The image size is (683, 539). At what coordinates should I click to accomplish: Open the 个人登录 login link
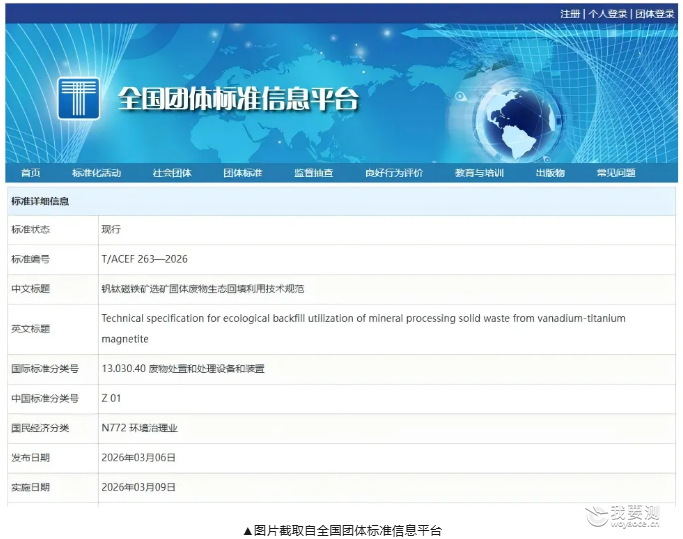click(608, 14)
